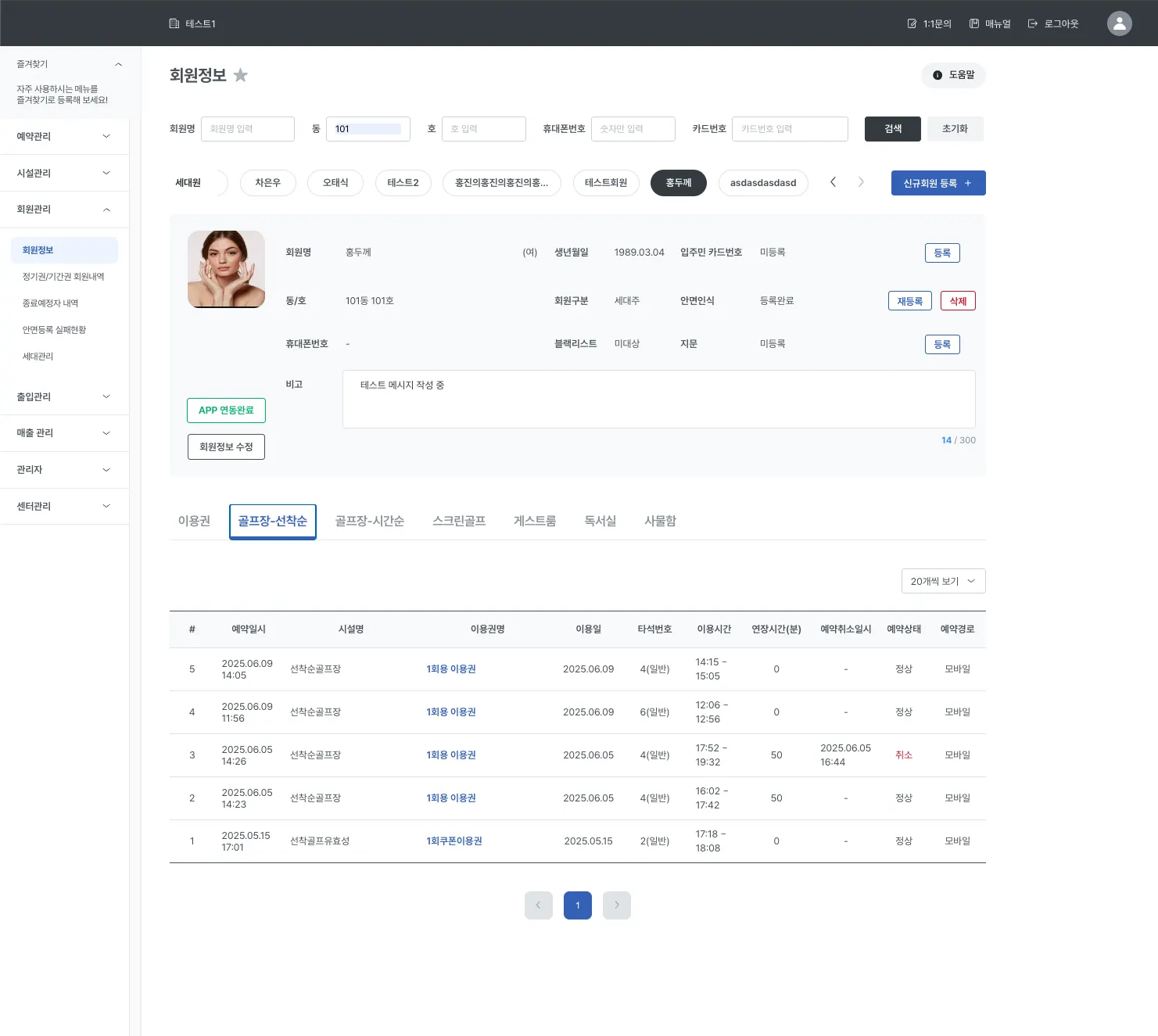
Task: Switch to the 스크린골프 tab
Action: tap(459, 521)
